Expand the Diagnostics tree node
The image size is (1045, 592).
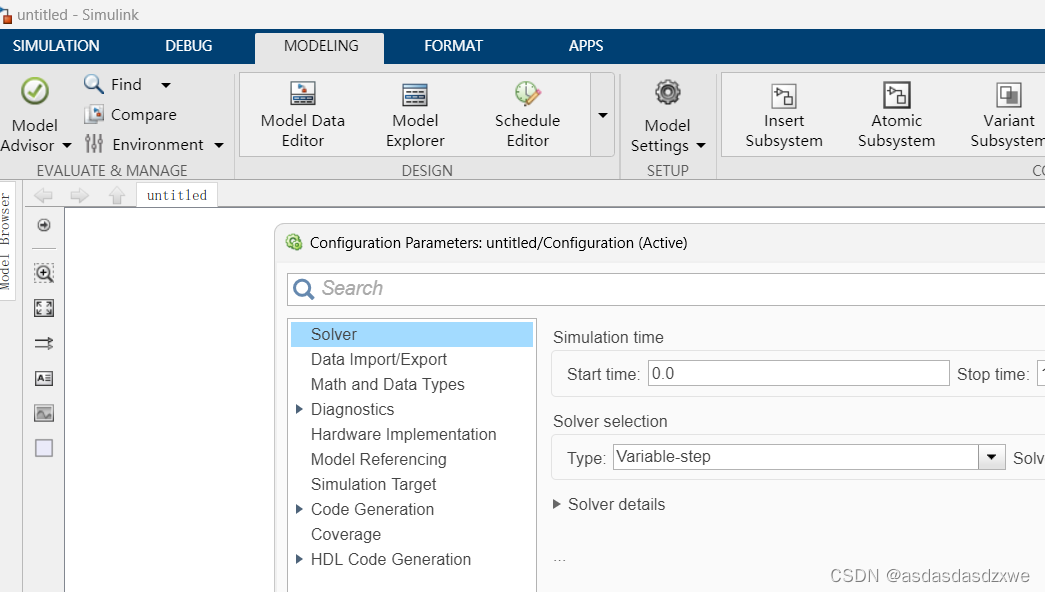coord(299,409)
